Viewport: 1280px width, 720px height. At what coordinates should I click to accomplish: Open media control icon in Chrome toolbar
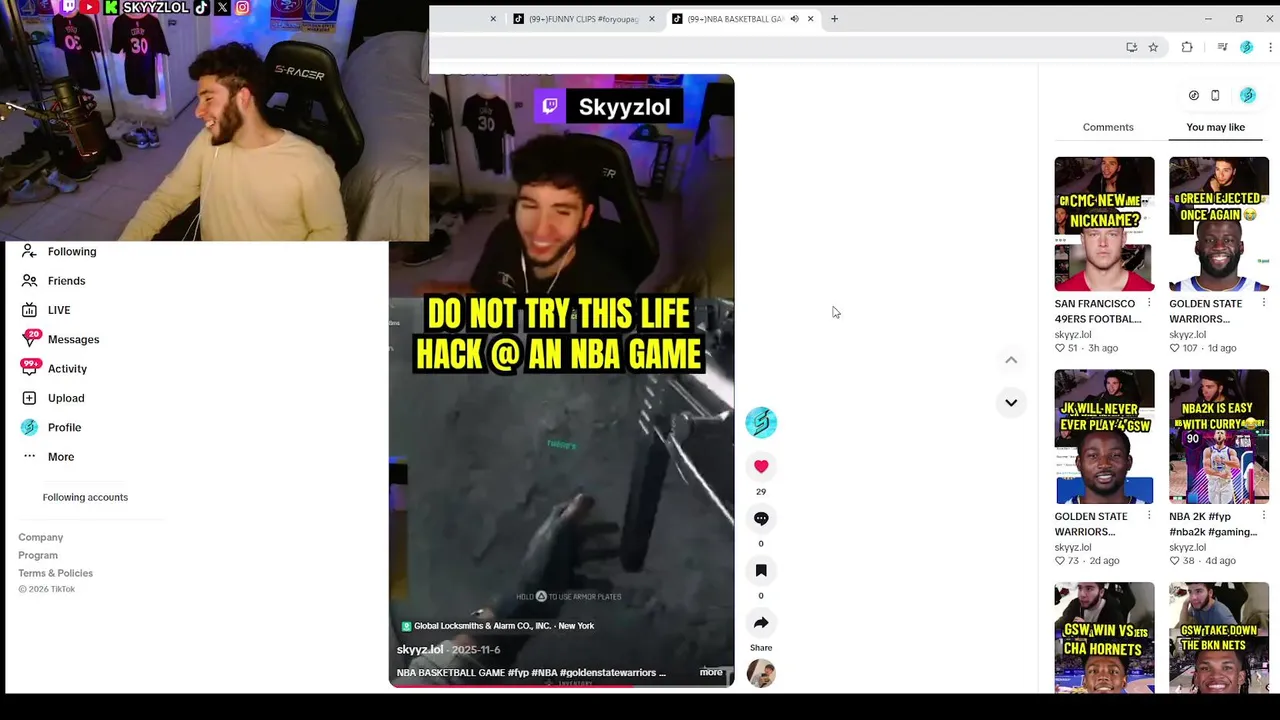click(x=1222, y=47)
